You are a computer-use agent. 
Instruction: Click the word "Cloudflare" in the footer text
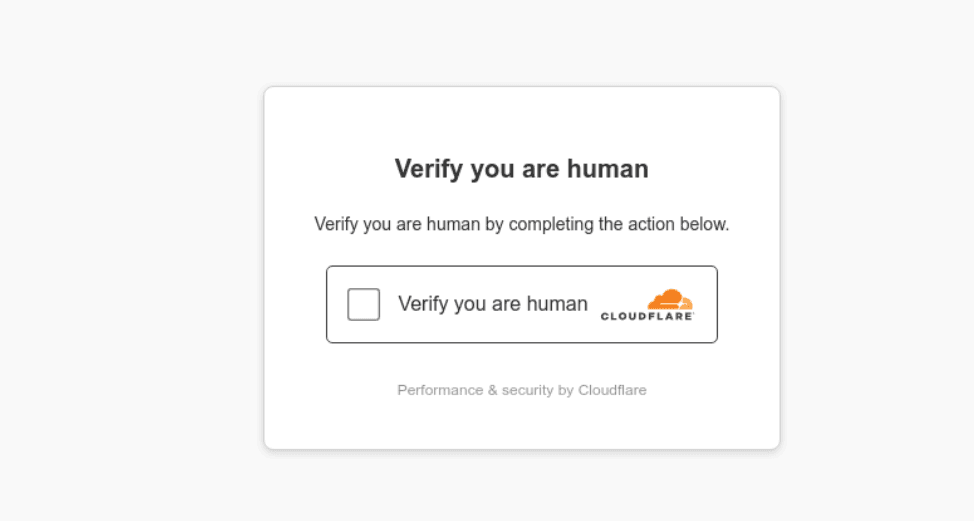pos(612,390)
